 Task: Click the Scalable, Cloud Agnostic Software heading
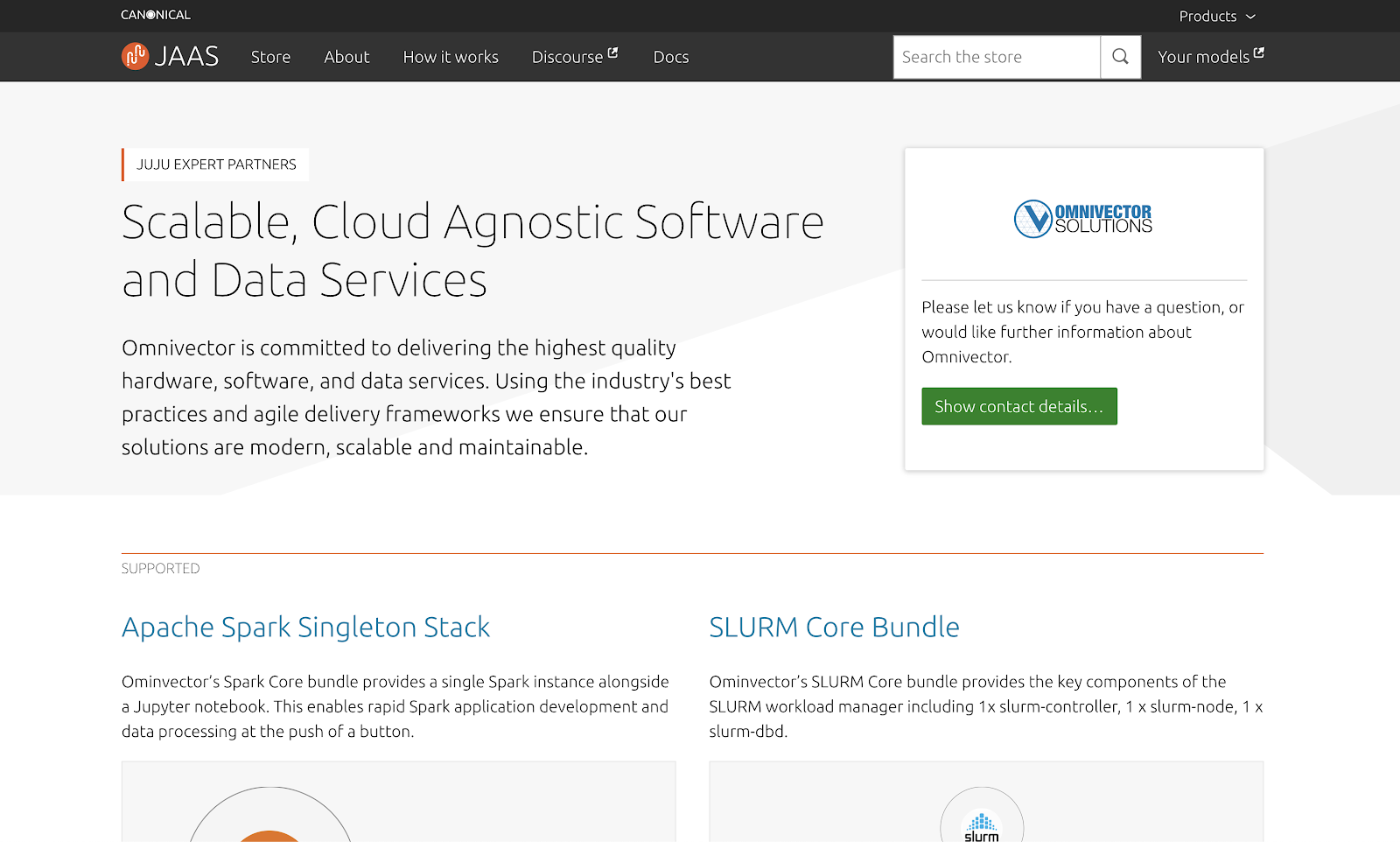pyautogui.click(x=472, y=250)
